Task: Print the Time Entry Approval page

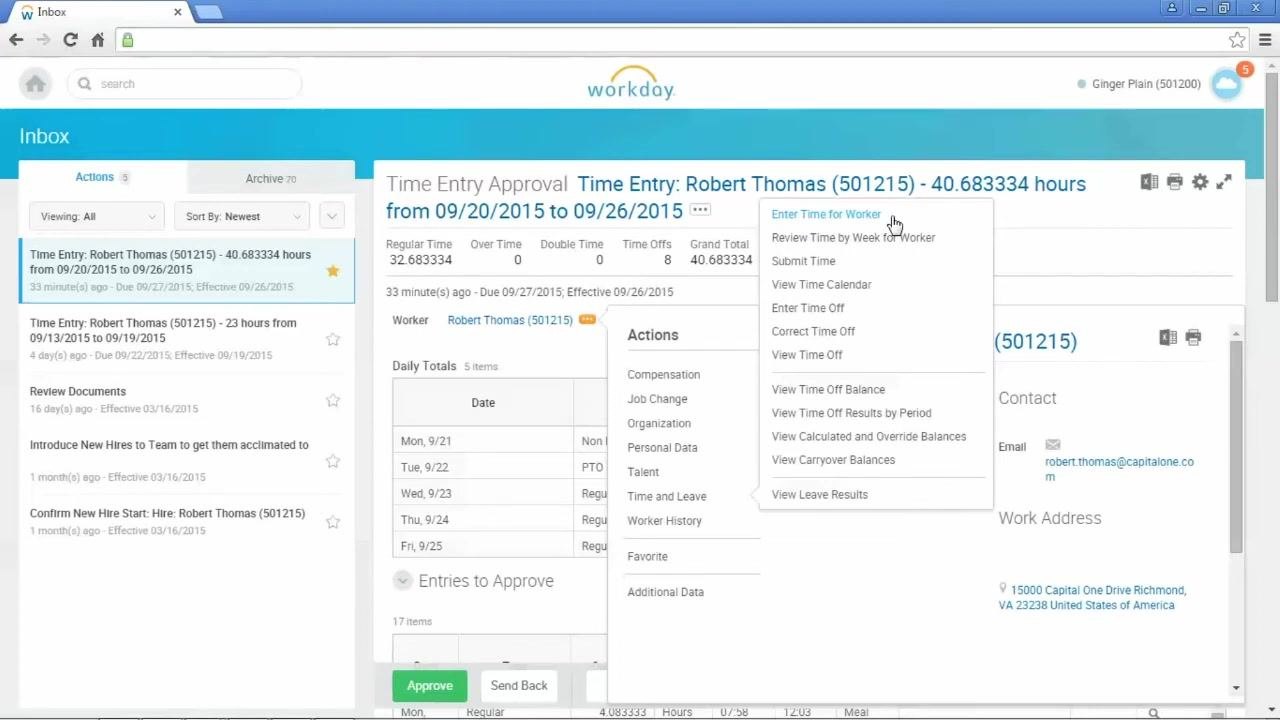Action: pos(1175,182)
